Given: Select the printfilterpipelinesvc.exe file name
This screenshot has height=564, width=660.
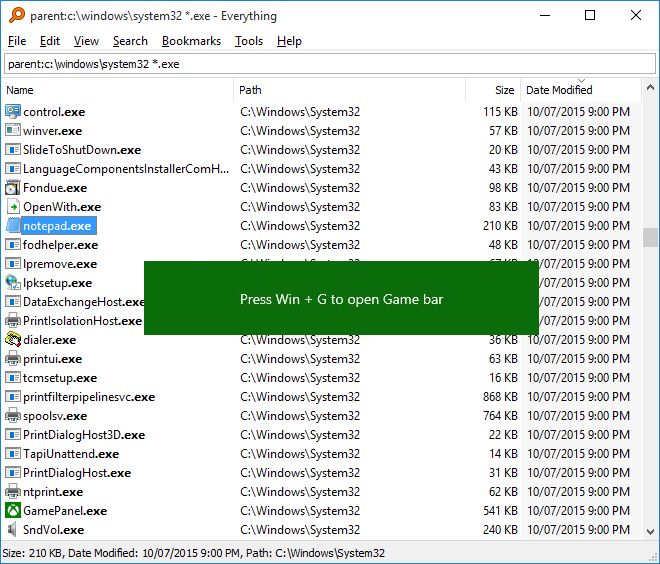Looking at the screenshot, I should tap(89, 397).
